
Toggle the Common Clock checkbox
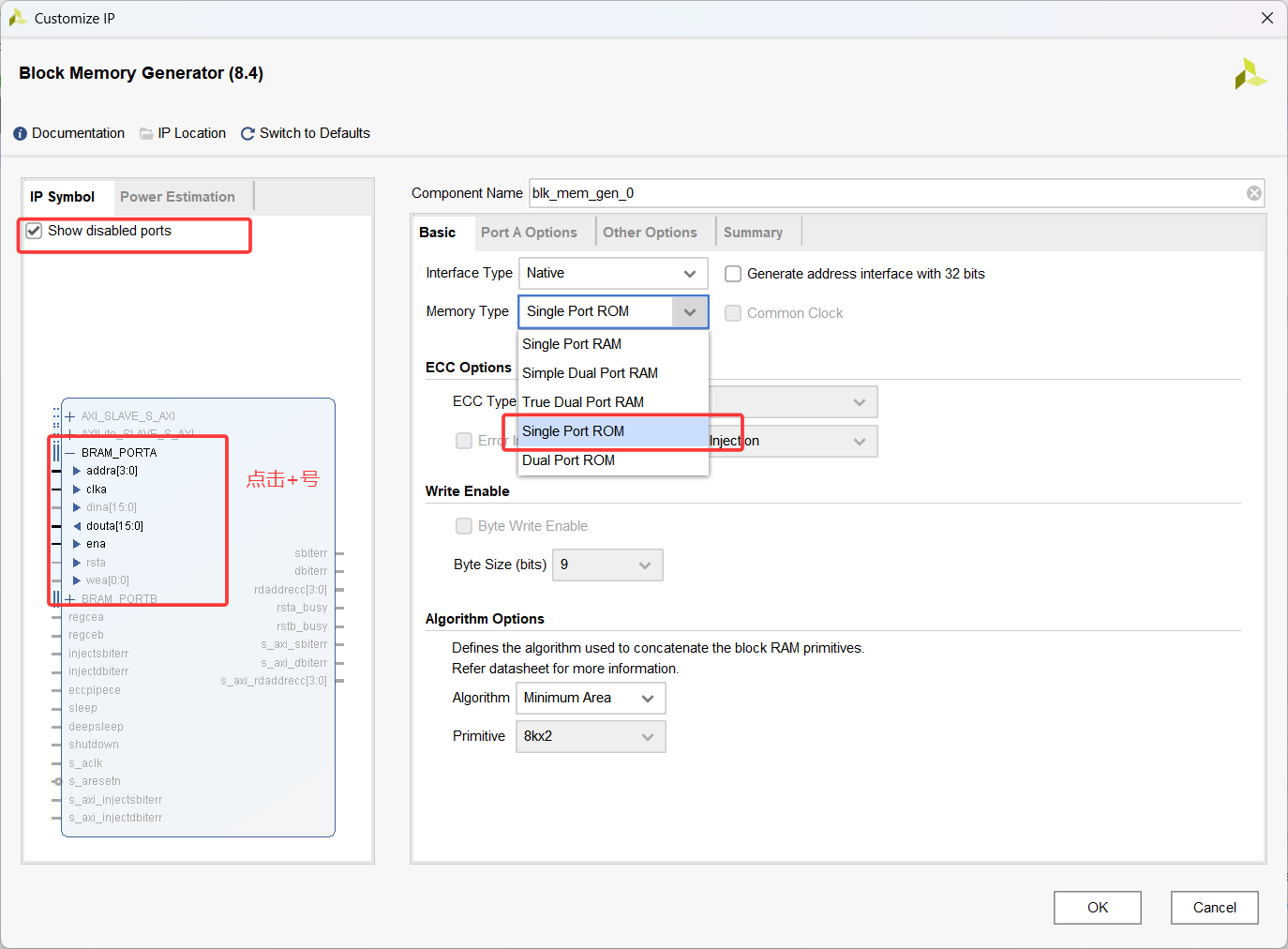[x=733, y=313]
